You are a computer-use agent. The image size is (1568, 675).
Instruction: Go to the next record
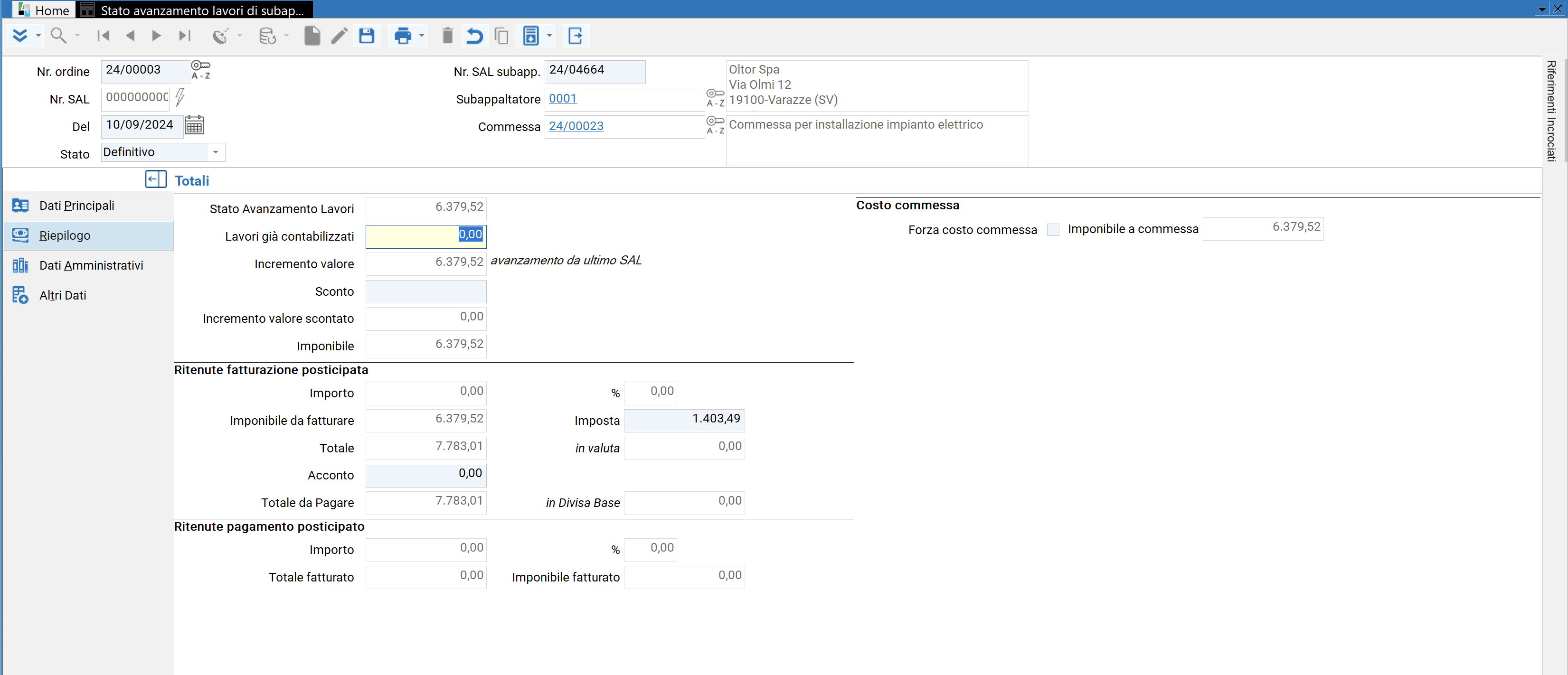(156, 36)
